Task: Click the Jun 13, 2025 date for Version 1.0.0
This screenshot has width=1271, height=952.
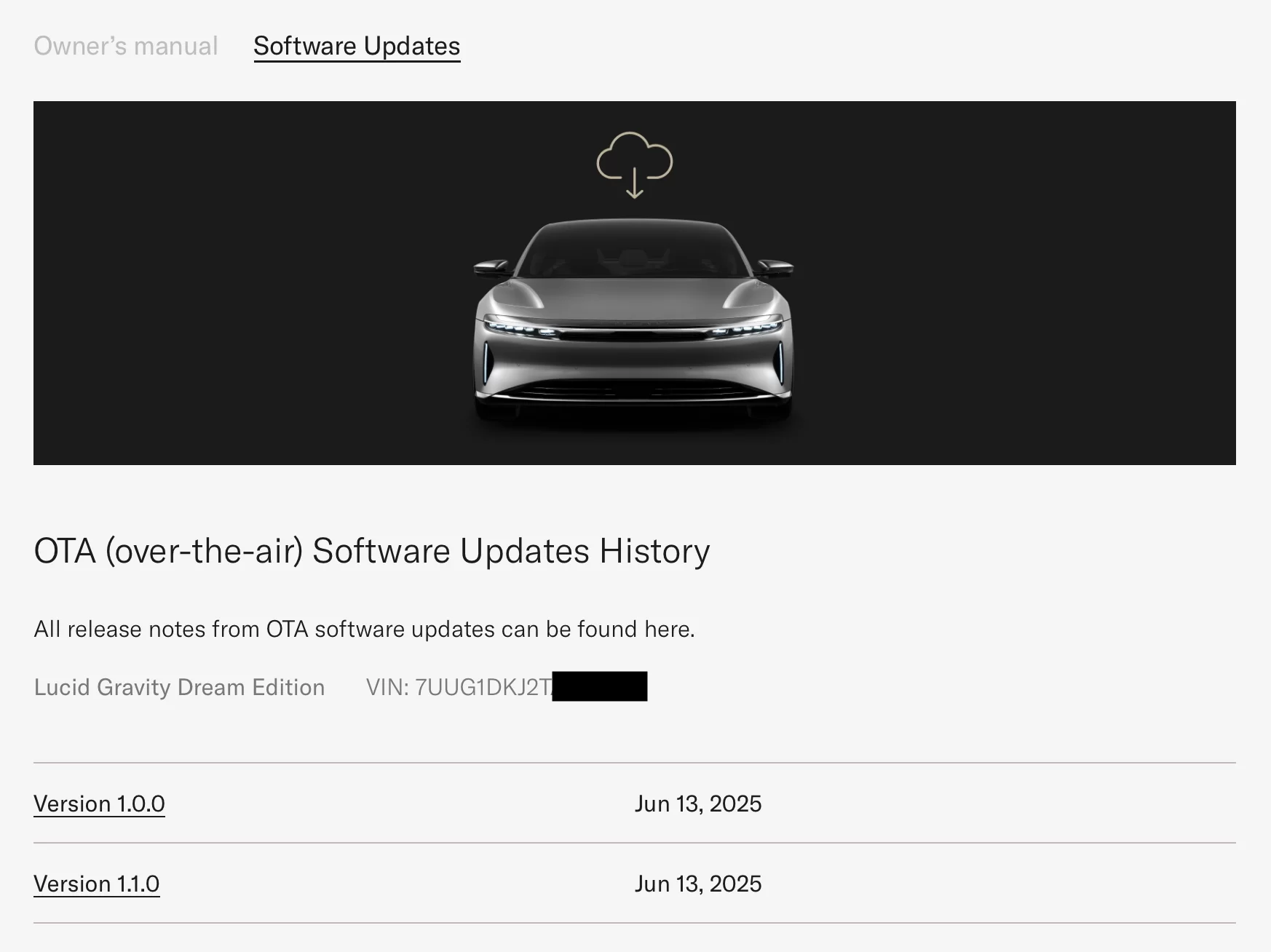Action: [x=698, y=804]
